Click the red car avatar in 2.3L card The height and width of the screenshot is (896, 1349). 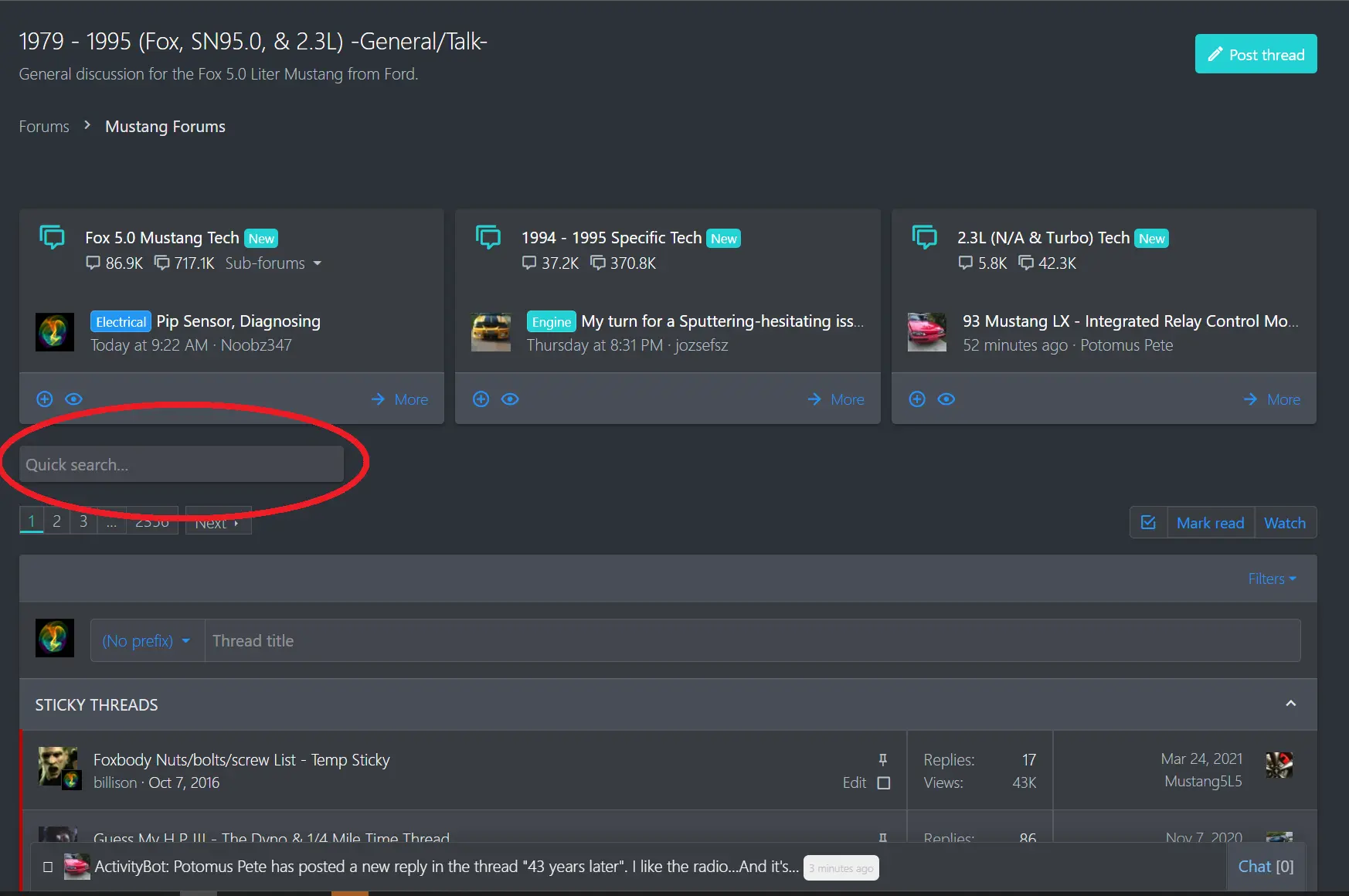pyautogui.click(x=927, y=332)
